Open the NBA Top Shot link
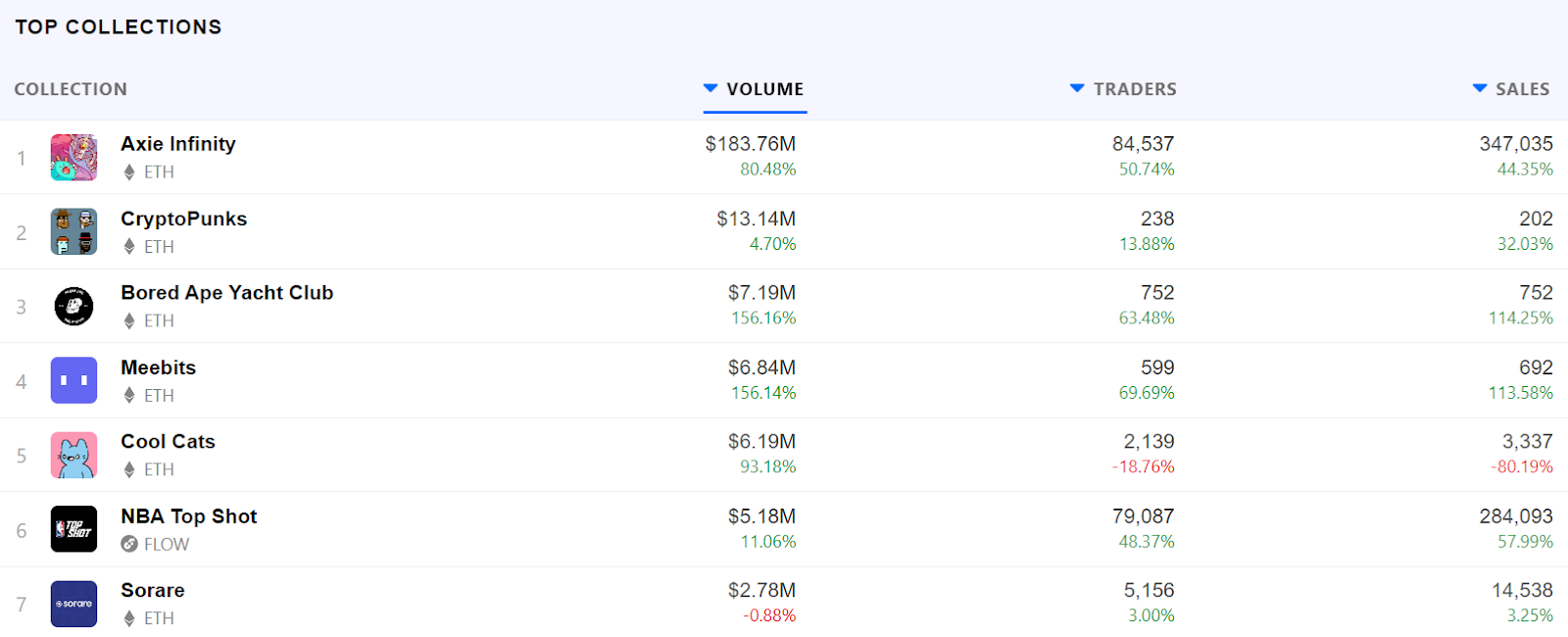 tap(189, 516)
